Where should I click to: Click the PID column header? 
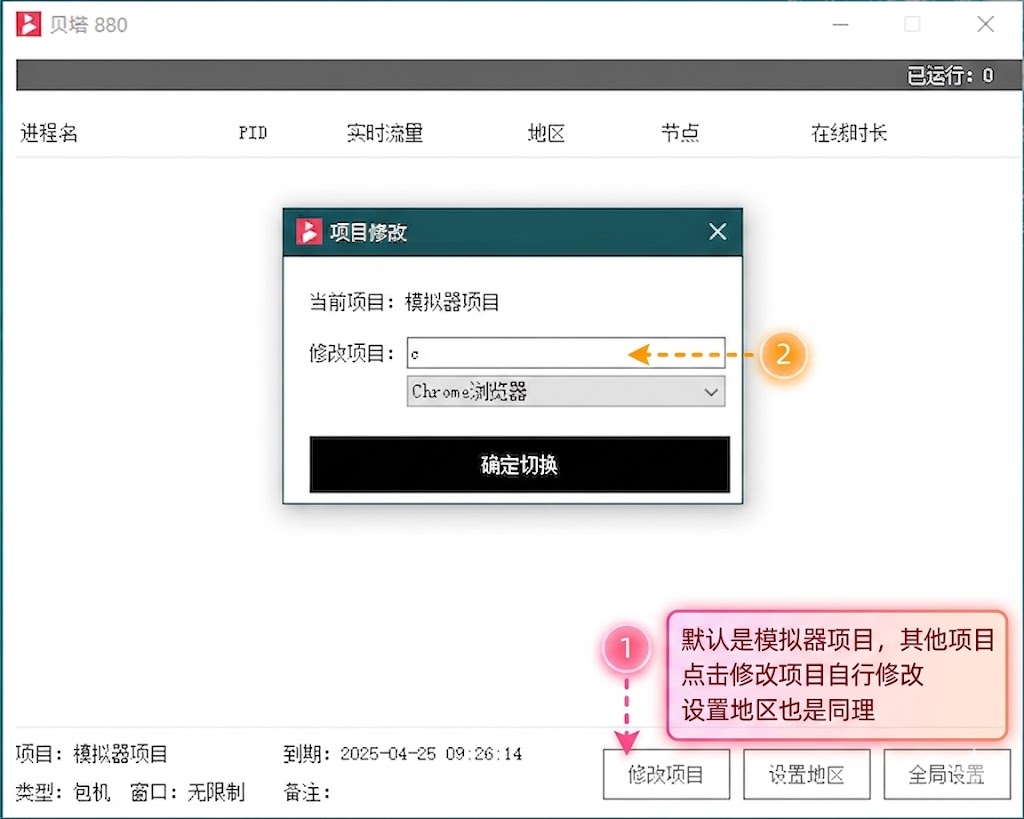pyautogui.click(x=253, y=133)
